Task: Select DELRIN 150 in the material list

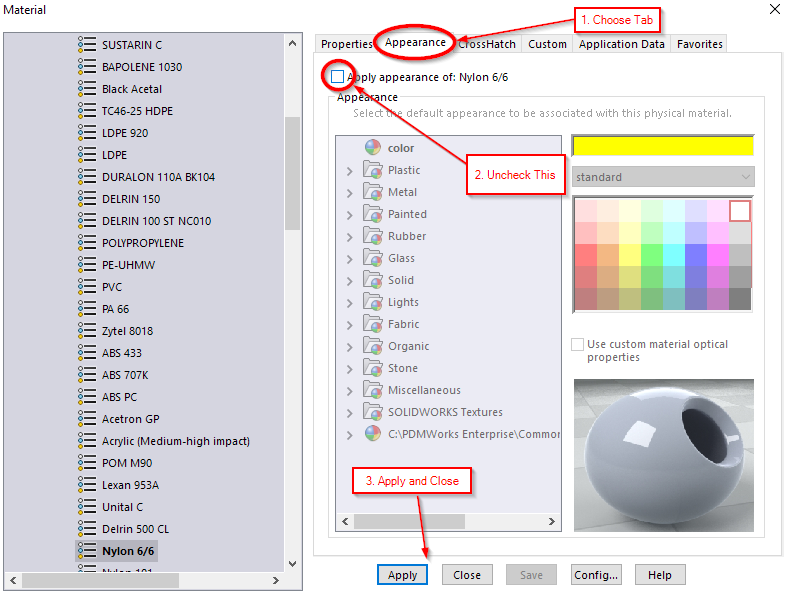Action: pos(131,199)
